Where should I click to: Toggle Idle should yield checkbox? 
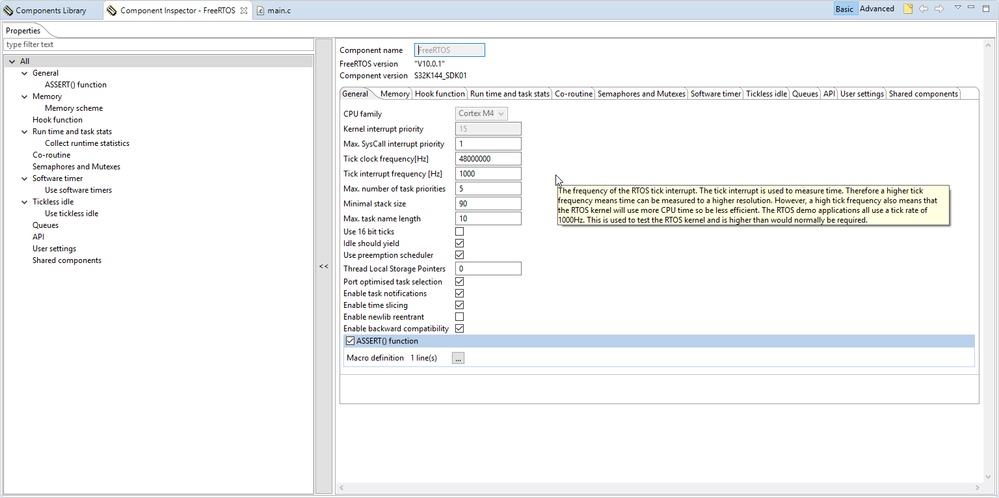click(x=459, y=243)
